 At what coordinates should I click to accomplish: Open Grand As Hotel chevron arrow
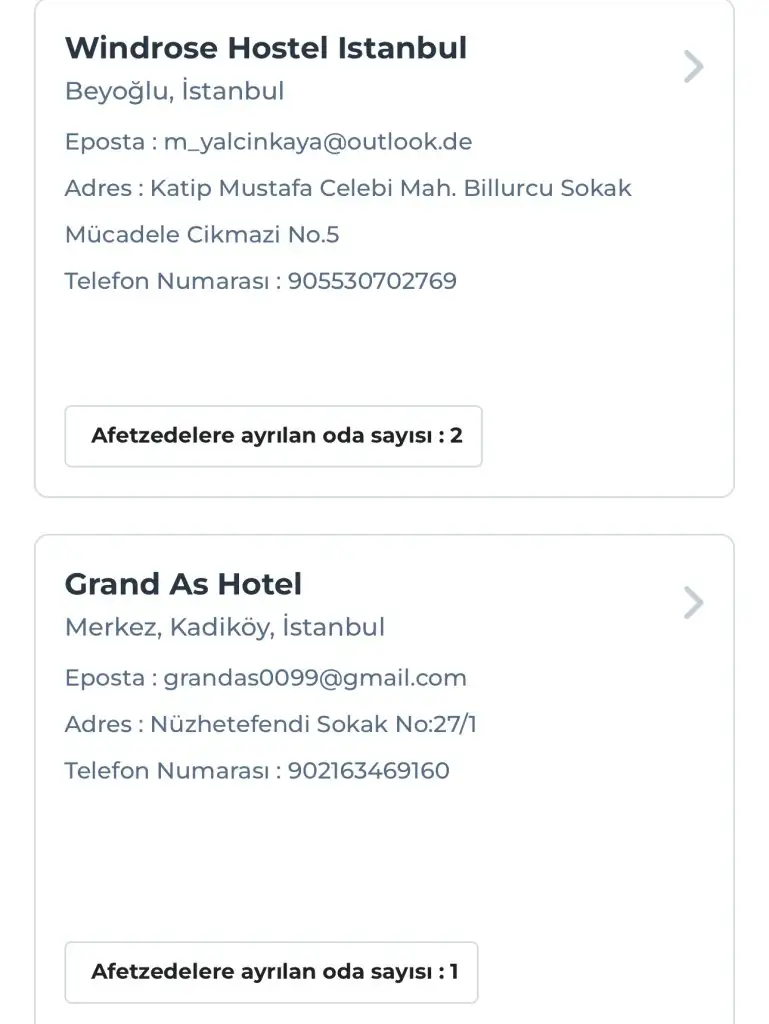(693, 603)
